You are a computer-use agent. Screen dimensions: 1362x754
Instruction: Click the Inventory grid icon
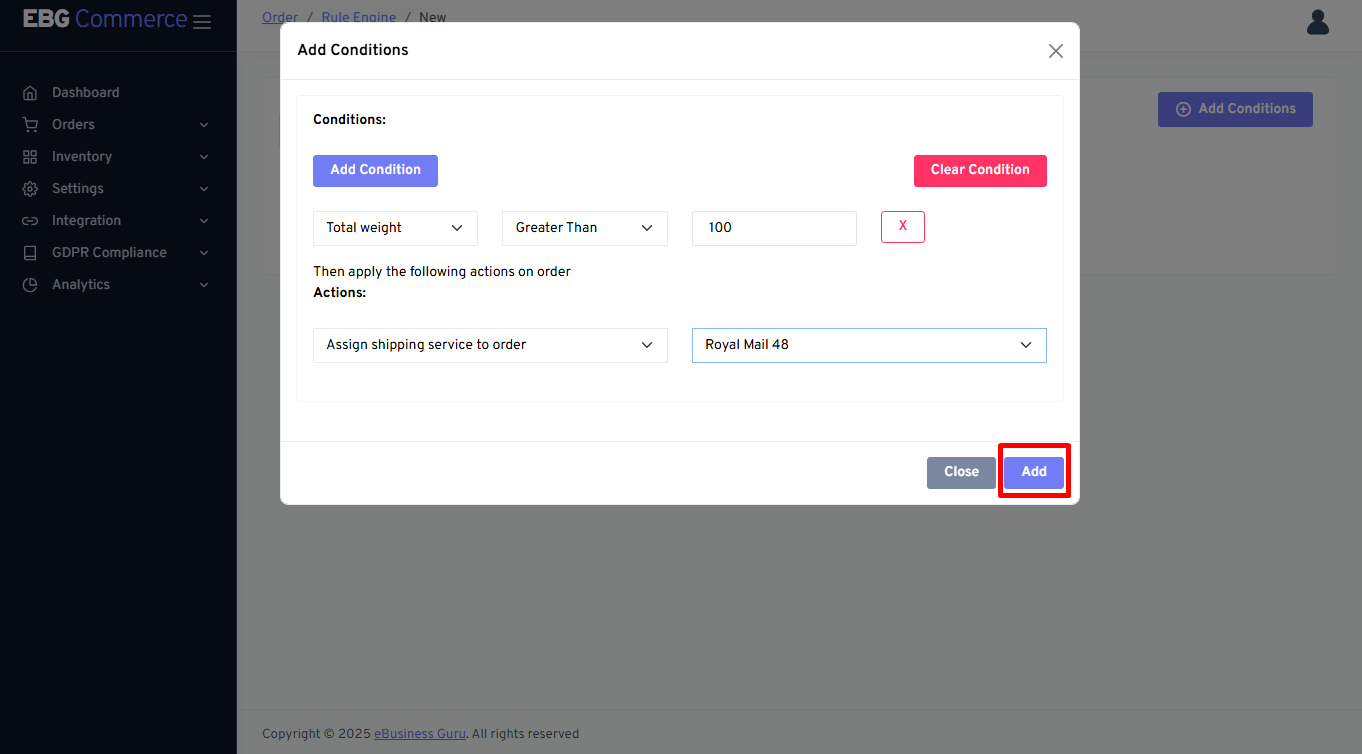click(30, 157)
